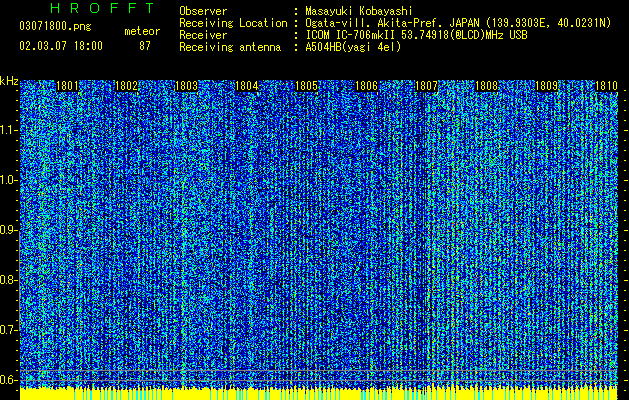Select the filename 03071800.png

point(55,26)
